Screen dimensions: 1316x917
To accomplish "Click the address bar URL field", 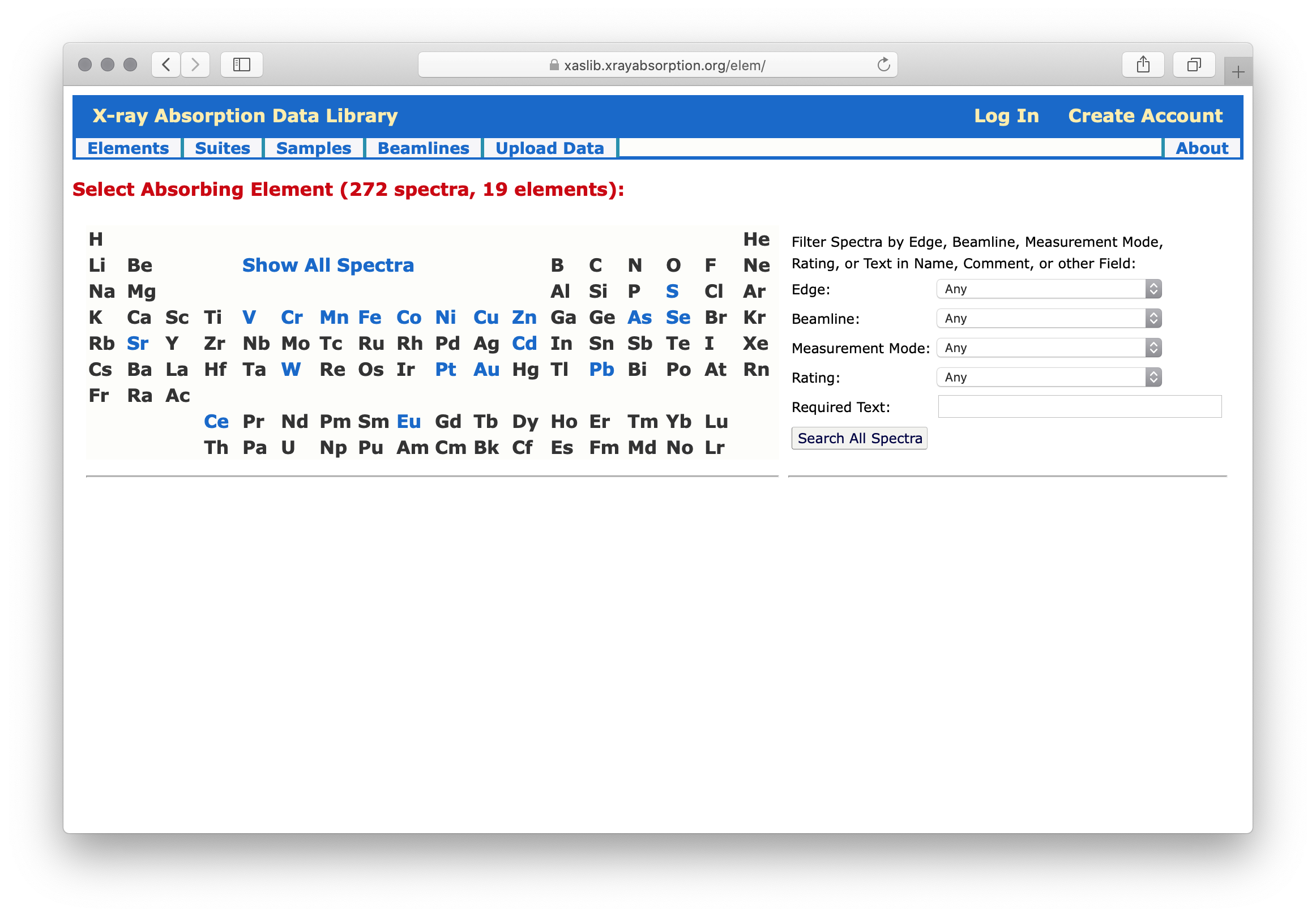I will point(657,65).
